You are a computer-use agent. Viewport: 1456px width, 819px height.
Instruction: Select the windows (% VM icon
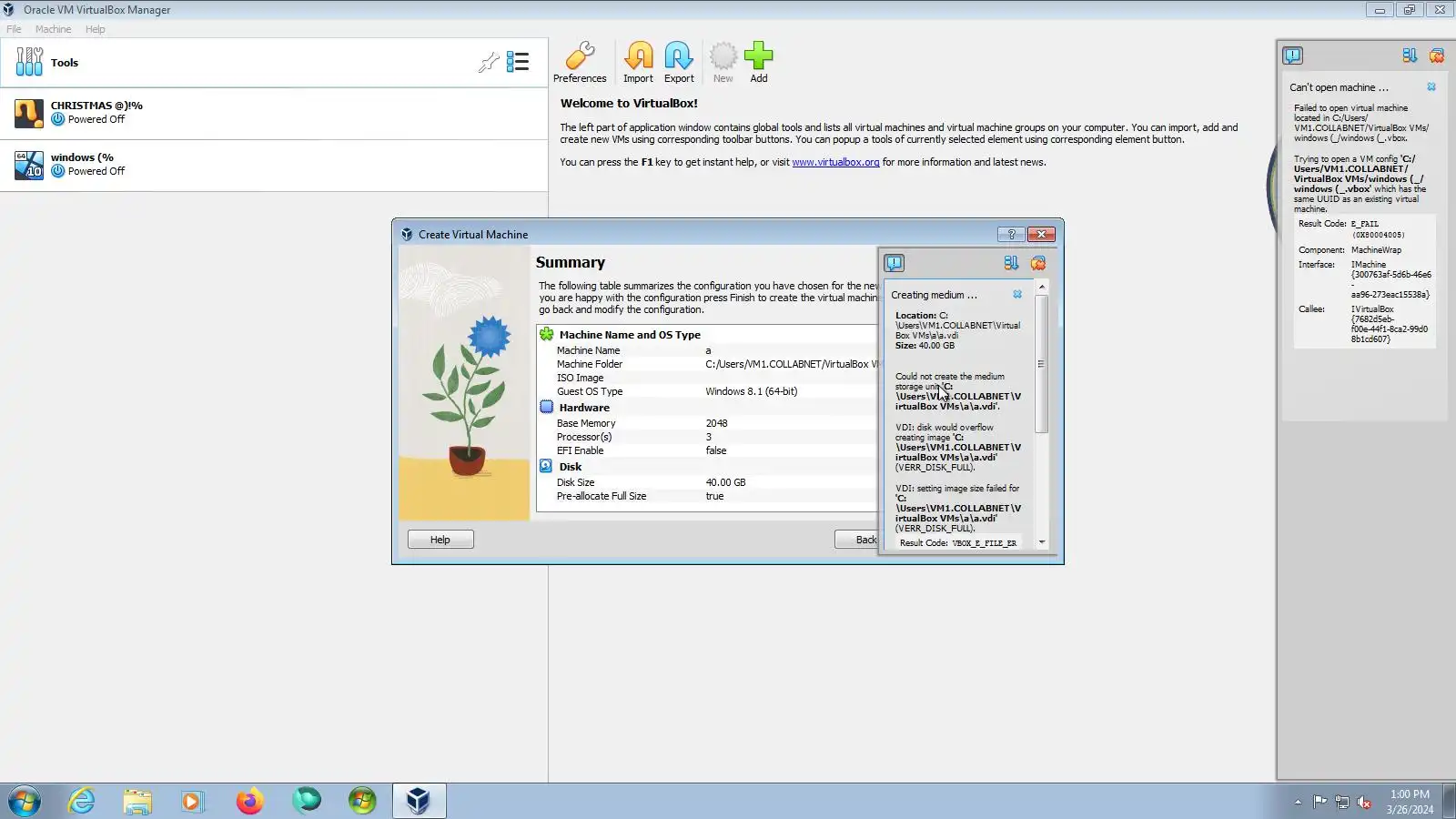click(x=29, y=166)
